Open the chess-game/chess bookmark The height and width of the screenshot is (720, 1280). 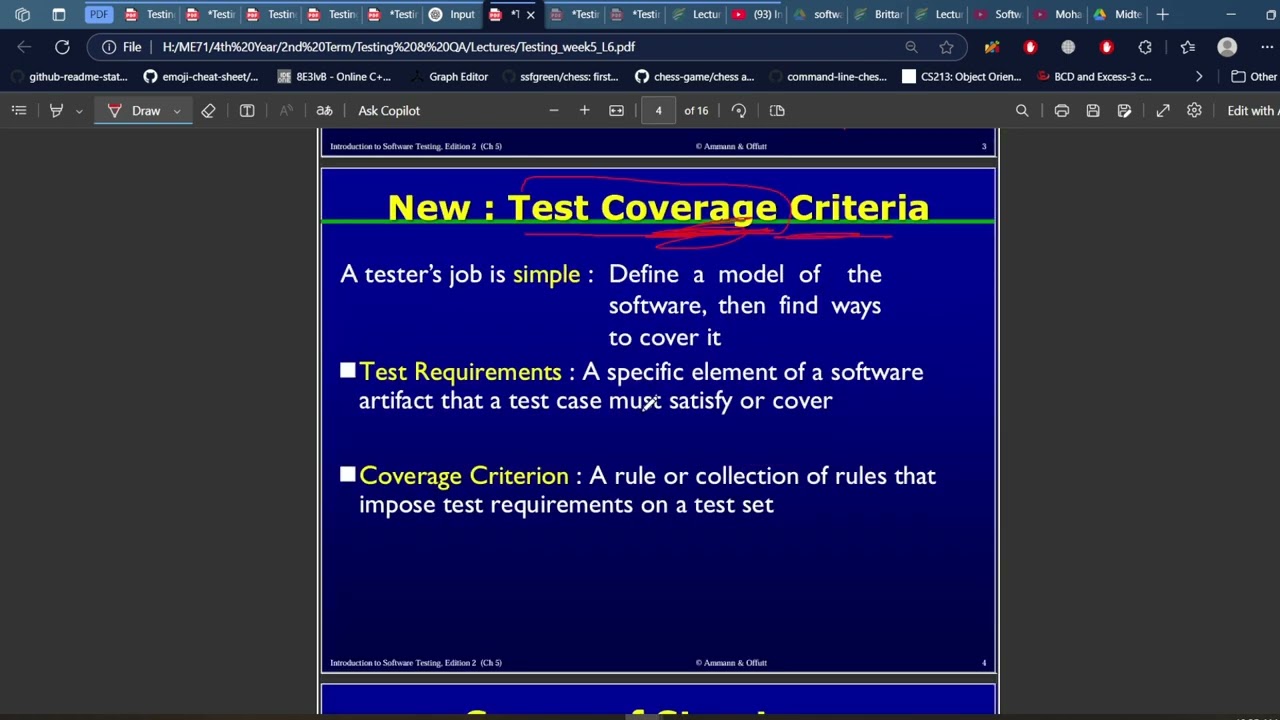click(694, 76)
